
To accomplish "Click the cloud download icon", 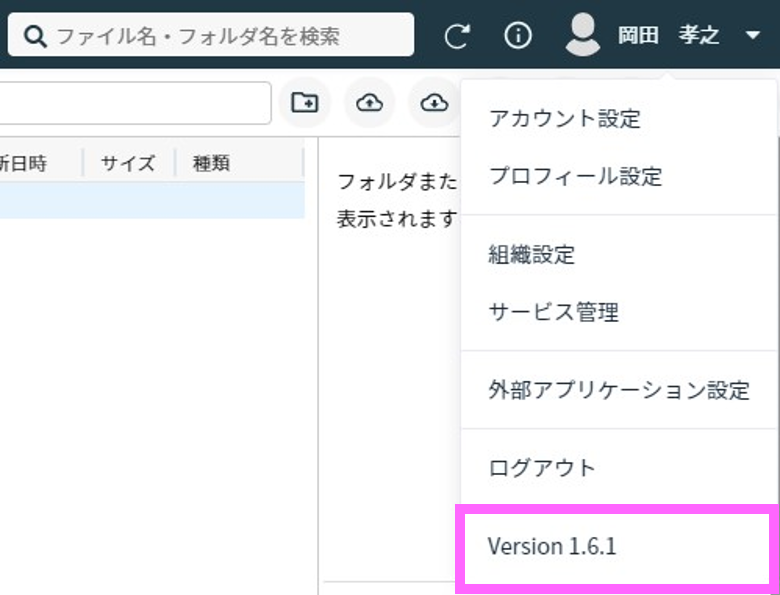I will coord(434,102).
